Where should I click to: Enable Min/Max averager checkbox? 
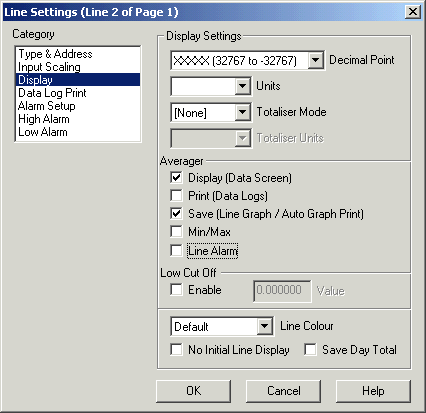[x=176, y=232]
